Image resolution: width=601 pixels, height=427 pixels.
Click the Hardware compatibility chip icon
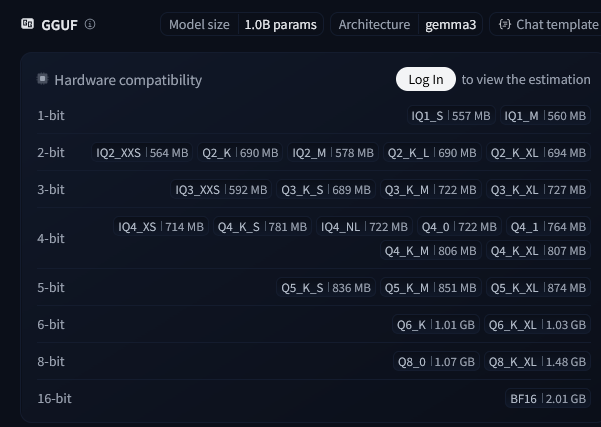point(43,79)
